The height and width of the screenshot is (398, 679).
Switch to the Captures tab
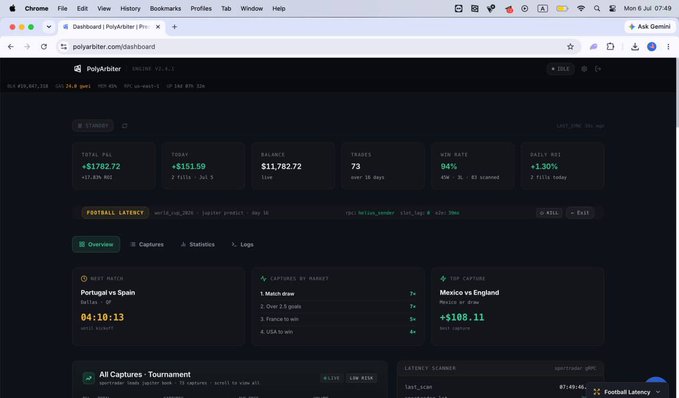pos(147,244)
